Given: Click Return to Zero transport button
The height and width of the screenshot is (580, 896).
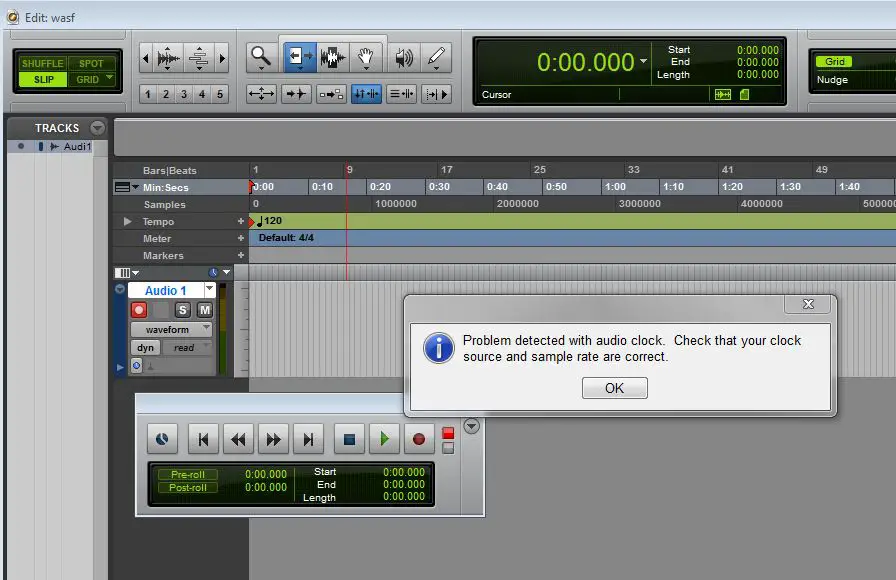Looking at the screenshot, I should (203, 438).
